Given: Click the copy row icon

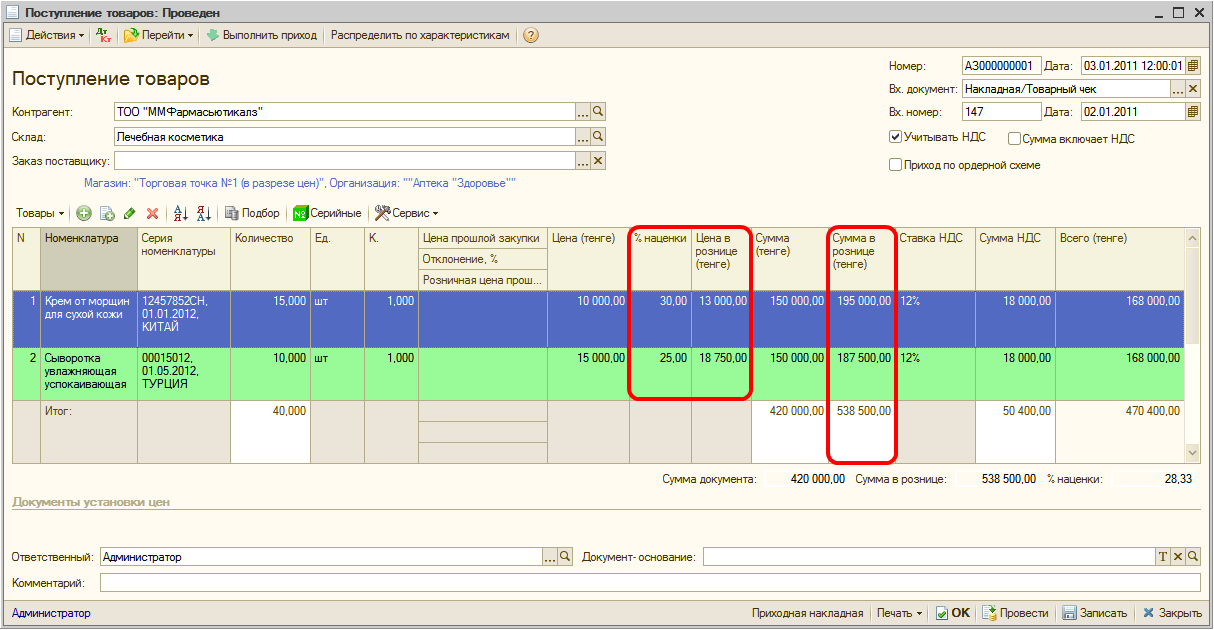Looking at the screenshot, I should [107, 213].
